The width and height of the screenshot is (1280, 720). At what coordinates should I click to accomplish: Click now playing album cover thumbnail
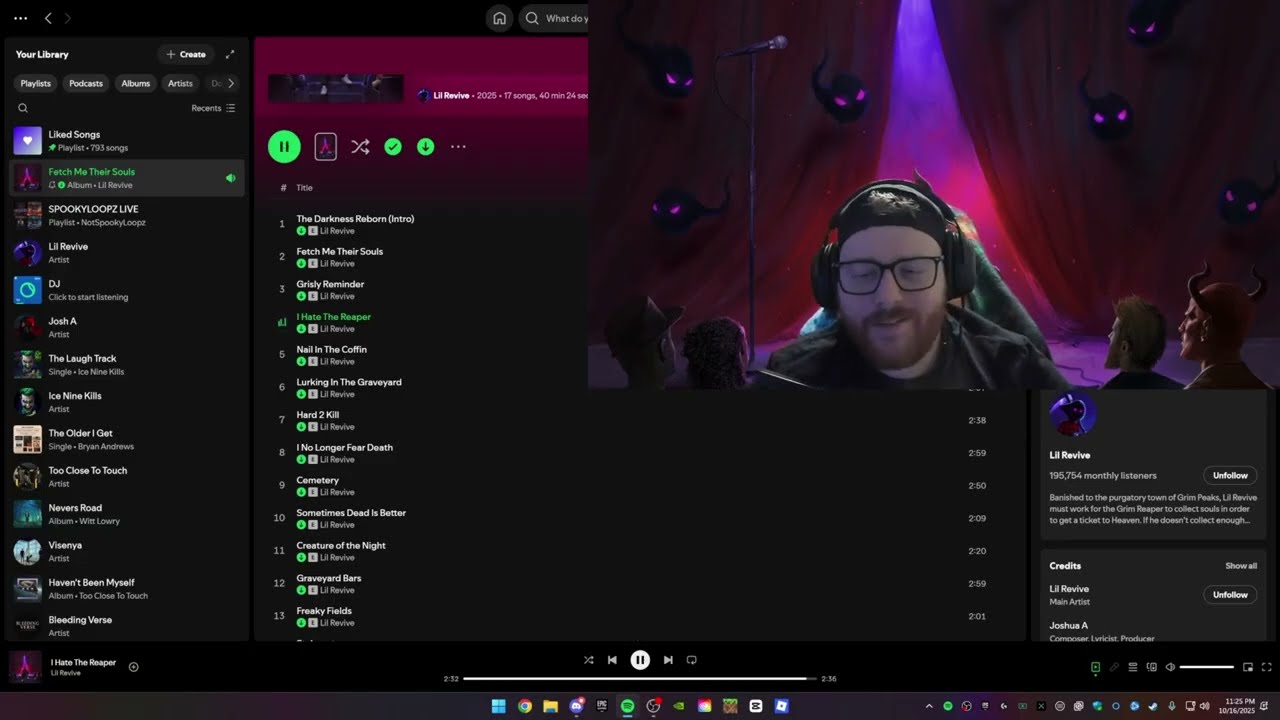[26, 667]
